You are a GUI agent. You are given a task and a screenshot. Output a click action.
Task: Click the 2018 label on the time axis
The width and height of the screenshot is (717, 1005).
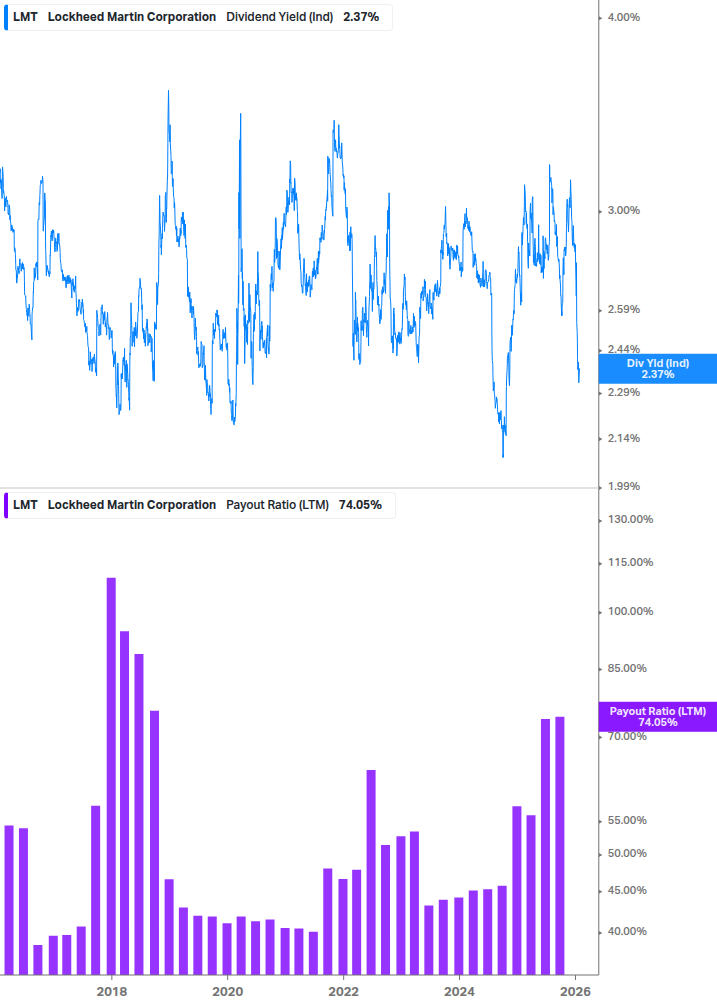(x=112, y=991)
